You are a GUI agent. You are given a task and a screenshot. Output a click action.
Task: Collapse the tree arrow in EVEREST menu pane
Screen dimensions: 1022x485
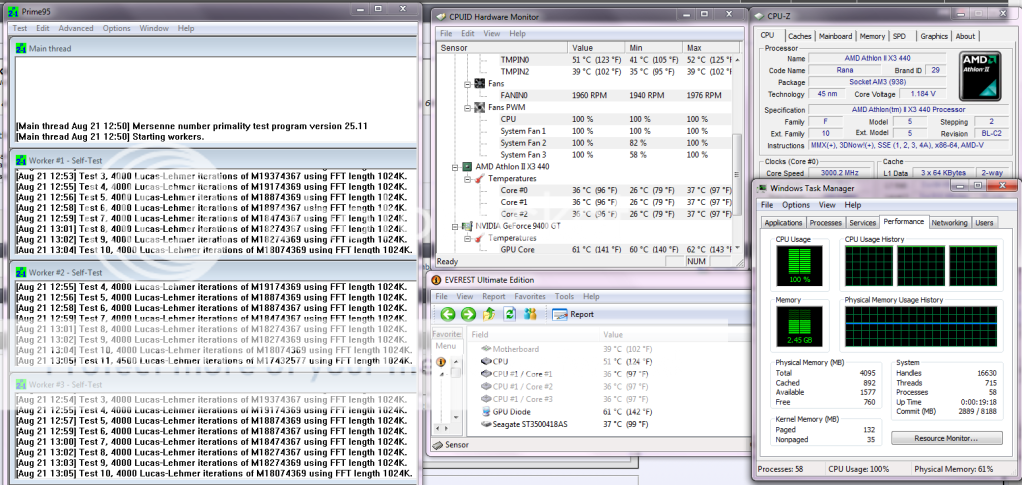(441, 374)
